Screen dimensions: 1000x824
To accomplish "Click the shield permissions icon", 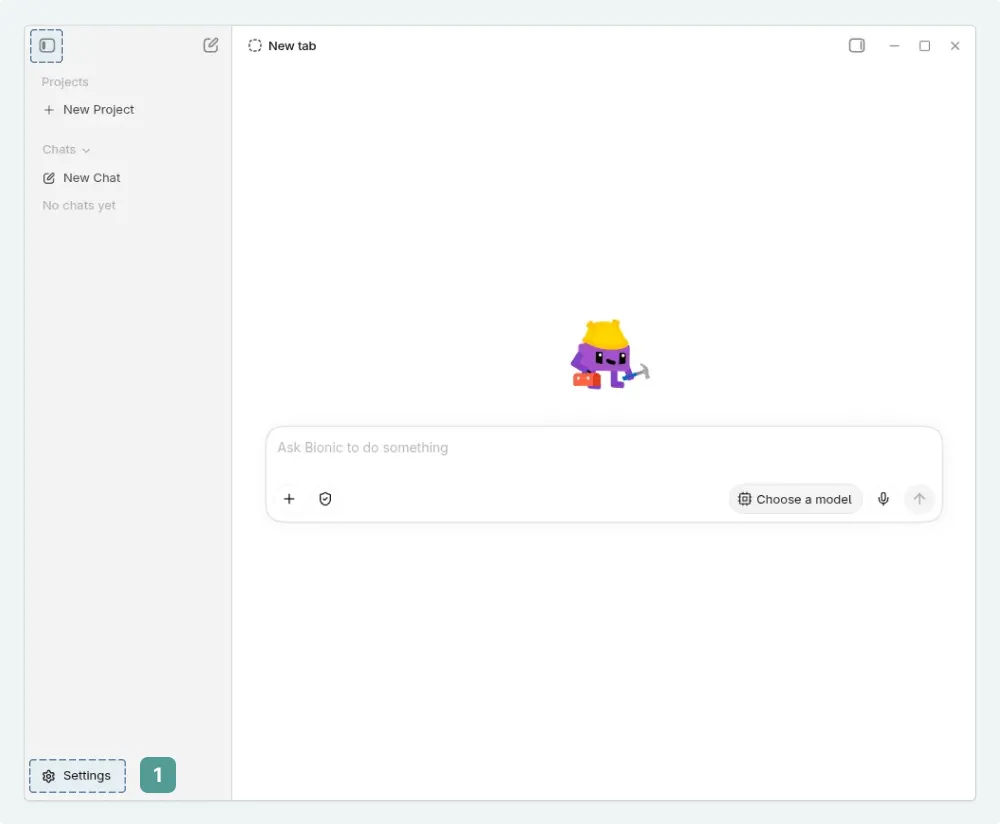I will [x=325, y=499].
